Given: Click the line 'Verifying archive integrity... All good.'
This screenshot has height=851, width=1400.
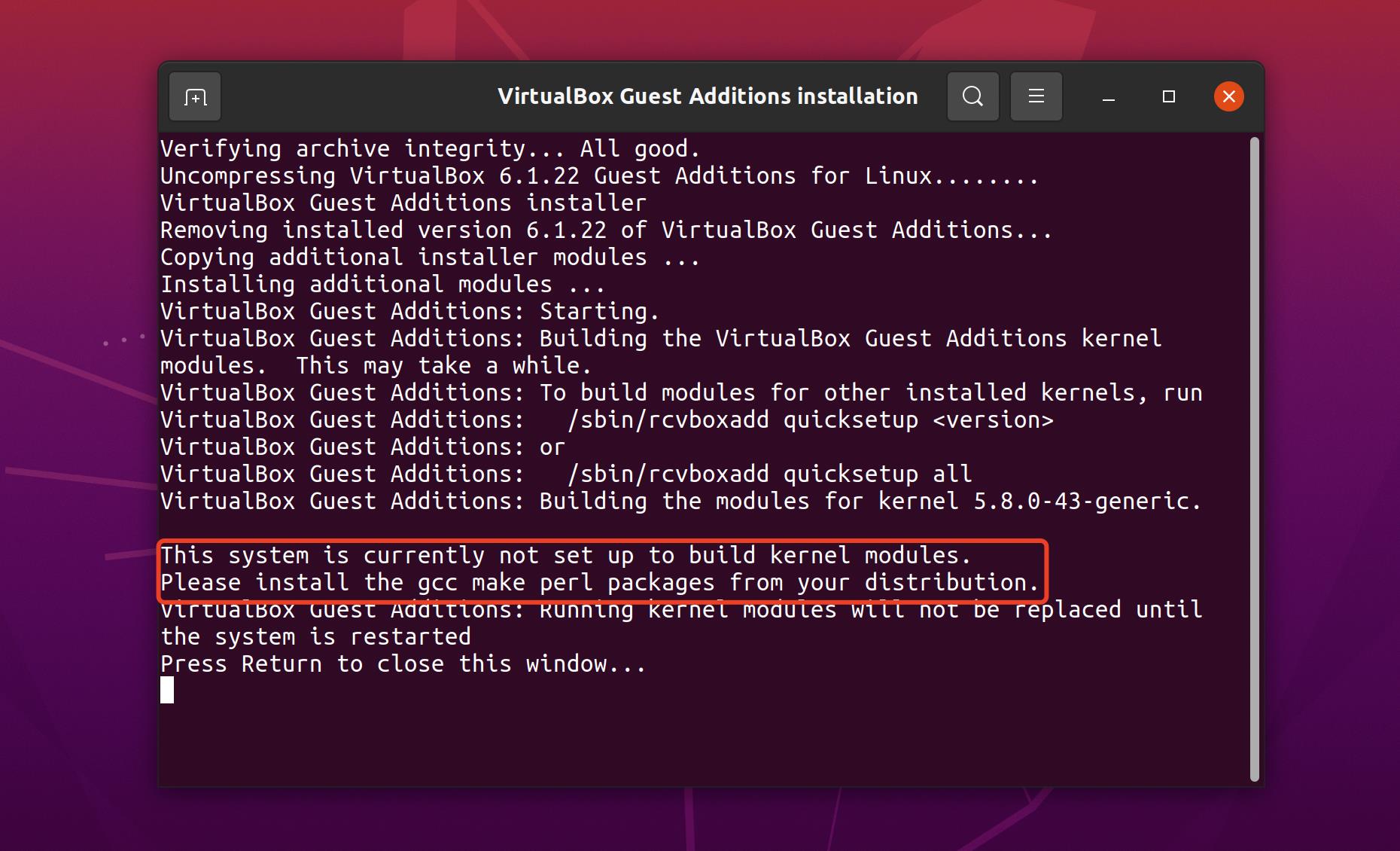Looking at the screenshot, I should (430, 149).
